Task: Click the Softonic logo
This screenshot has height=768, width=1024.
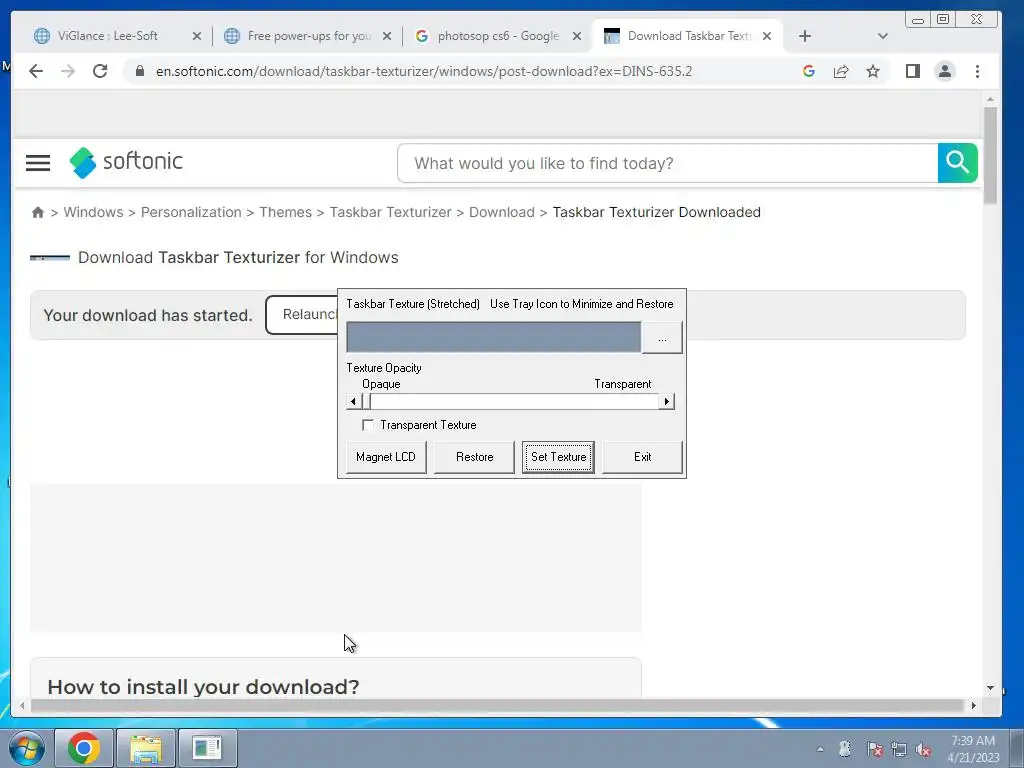Action: (x=126, y=162)
